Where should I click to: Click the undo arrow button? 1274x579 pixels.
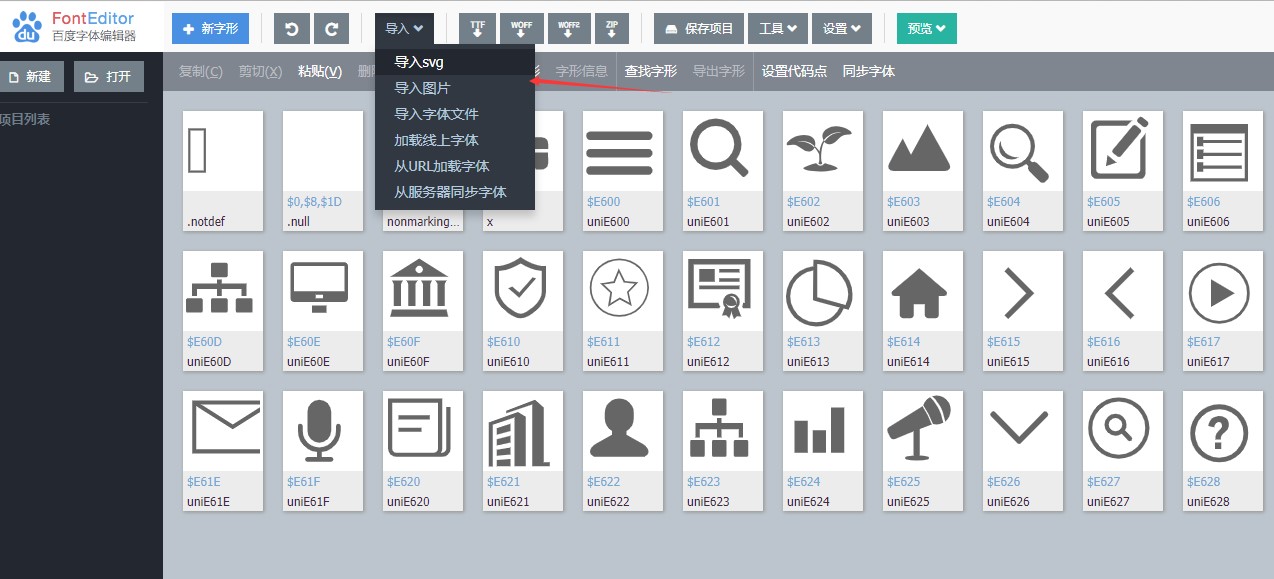click(x=292, y=29)
